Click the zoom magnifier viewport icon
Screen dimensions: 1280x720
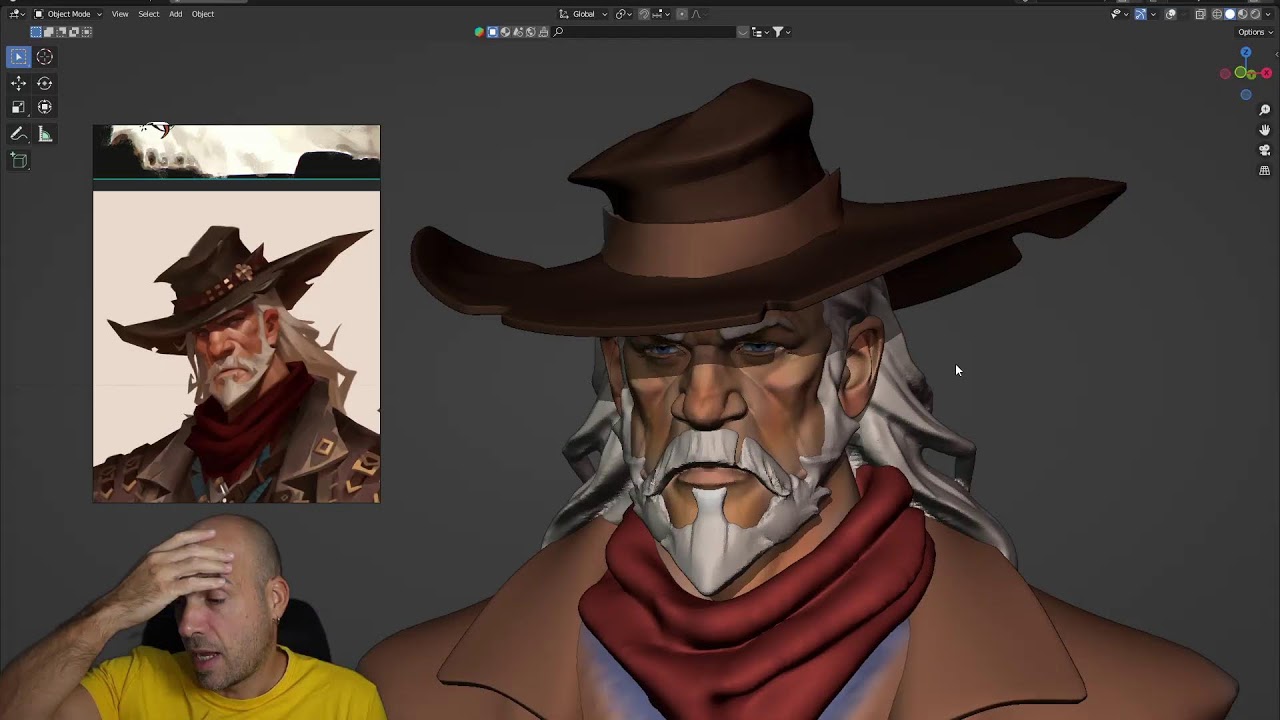pos(1264,110)
